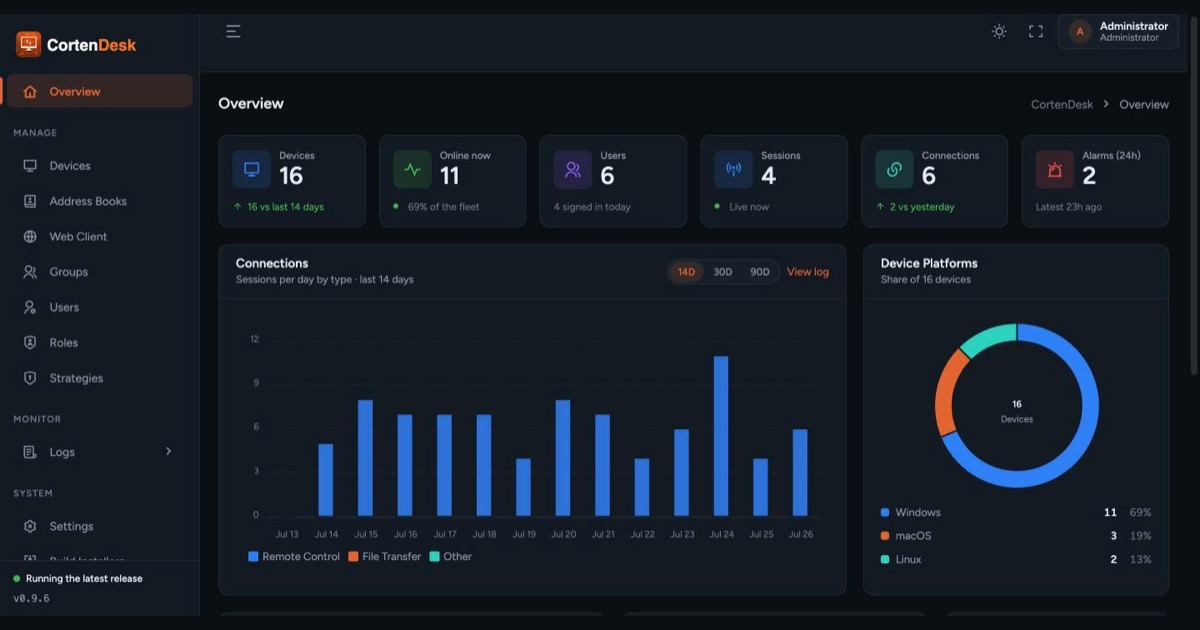Image resolution: width=1200 pixels, height=630 pixels.
Task: Toggle File Transfer legend series
Action: coord(385,557)
